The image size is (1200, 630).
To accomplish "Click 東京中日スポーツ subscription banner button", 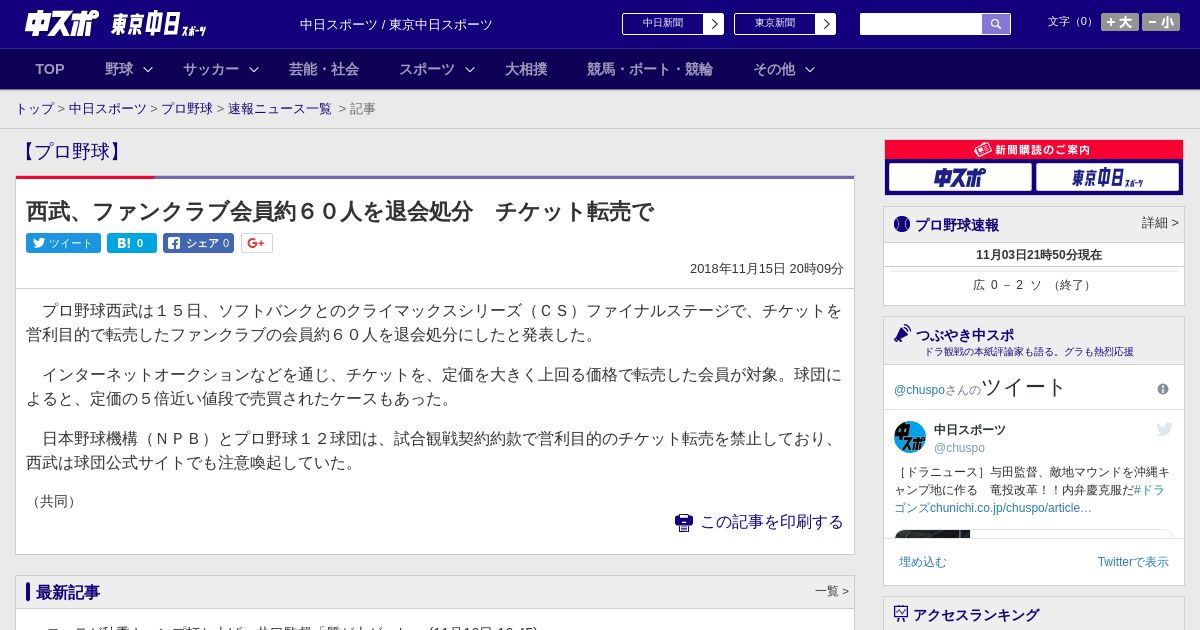I will pyautogui.click(x=1108, y=177).
